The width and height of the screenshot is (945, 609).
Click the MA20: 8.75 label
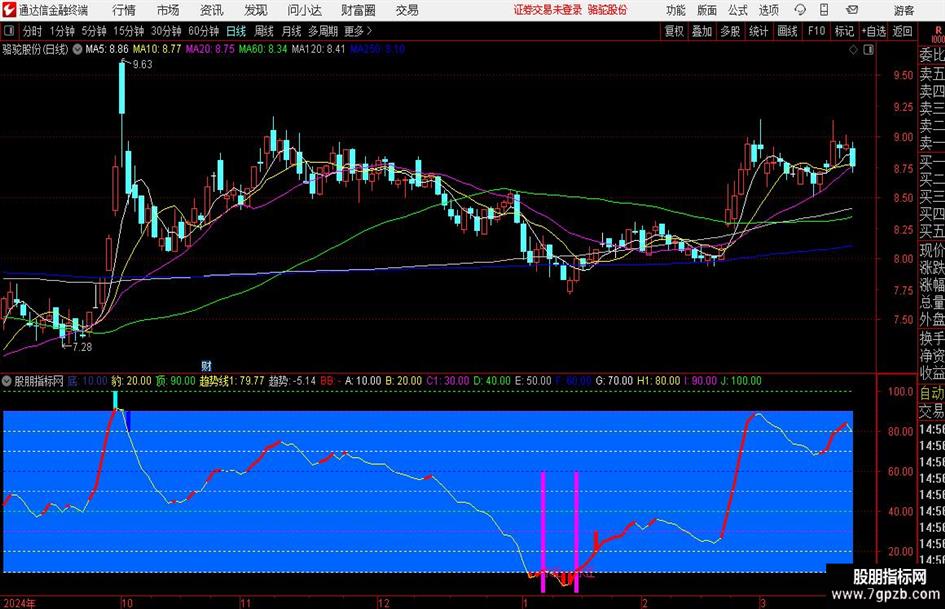pos(210,49)
